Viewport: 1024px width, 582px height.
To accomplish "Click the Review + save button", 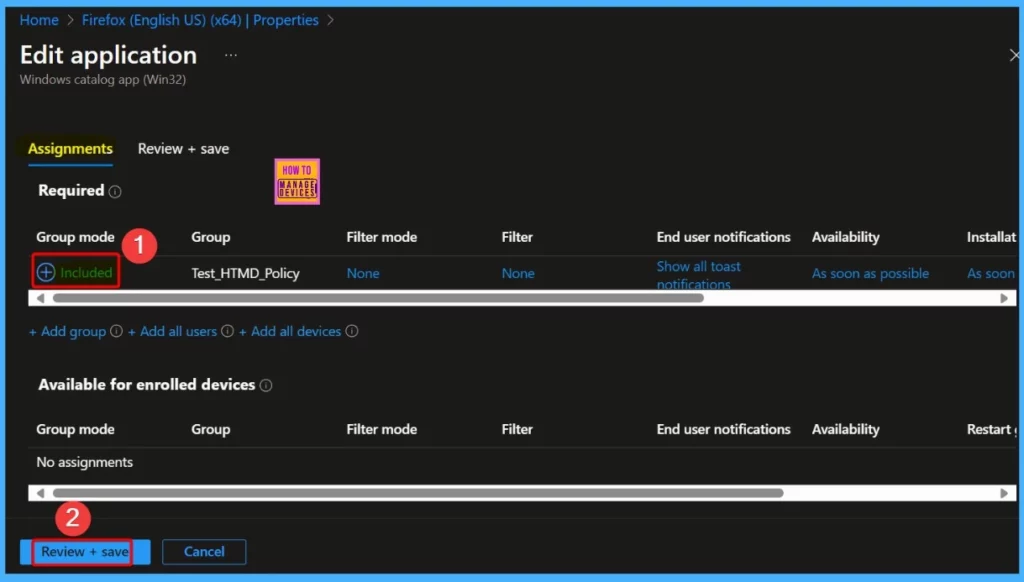I will click(85, 552).
